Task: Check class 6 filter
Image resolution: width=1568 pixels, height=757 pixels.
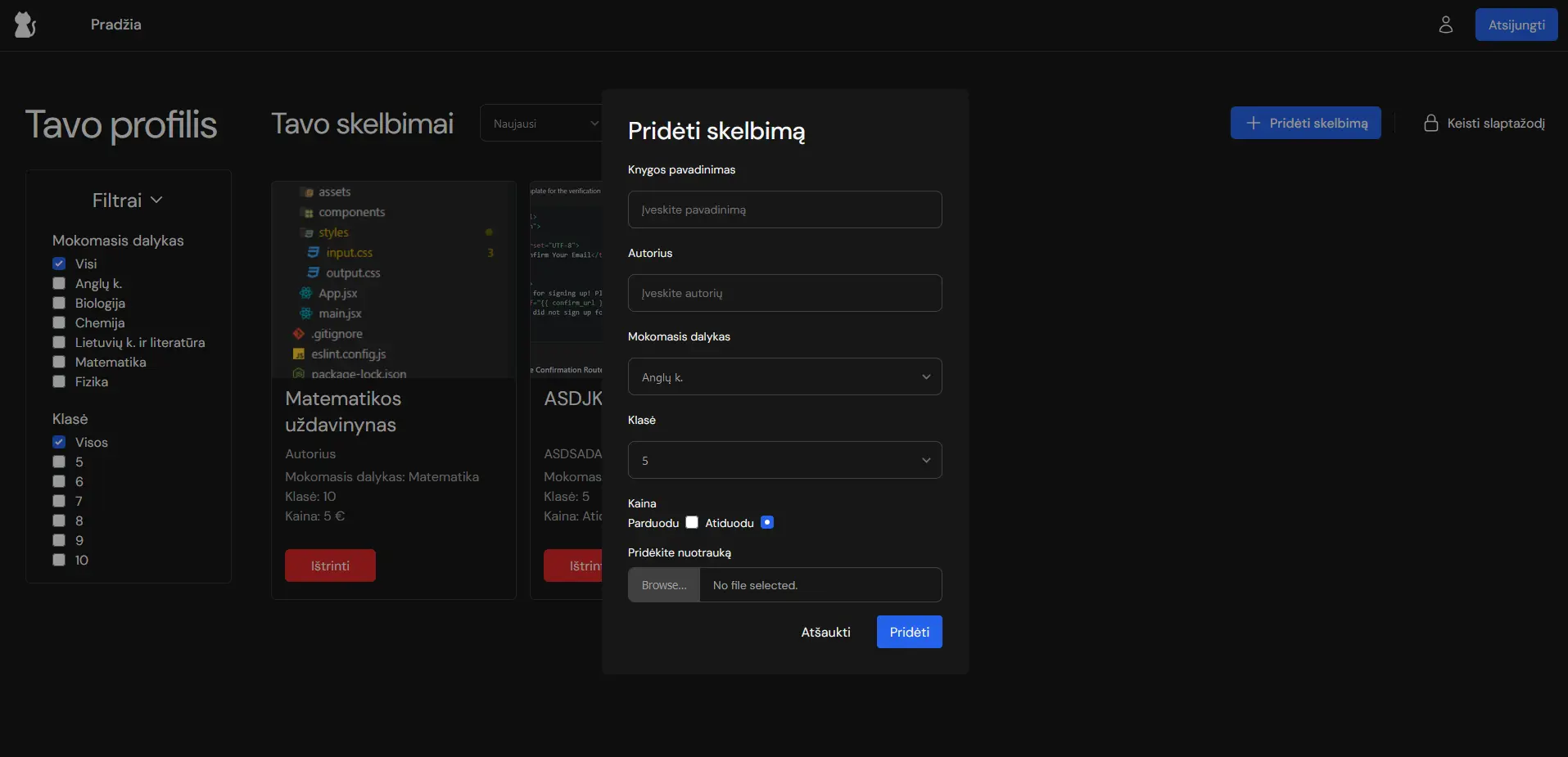Action: pyautogui.click(x=59, y=481)
